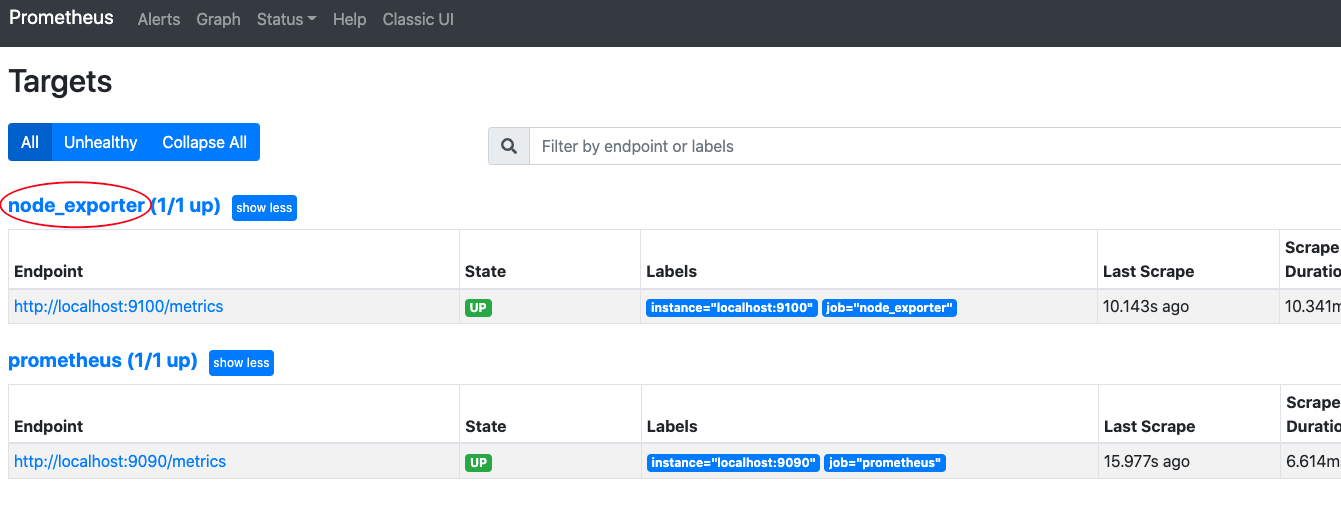Click the 10.143s ago last scrape value

pos(1146,306)
